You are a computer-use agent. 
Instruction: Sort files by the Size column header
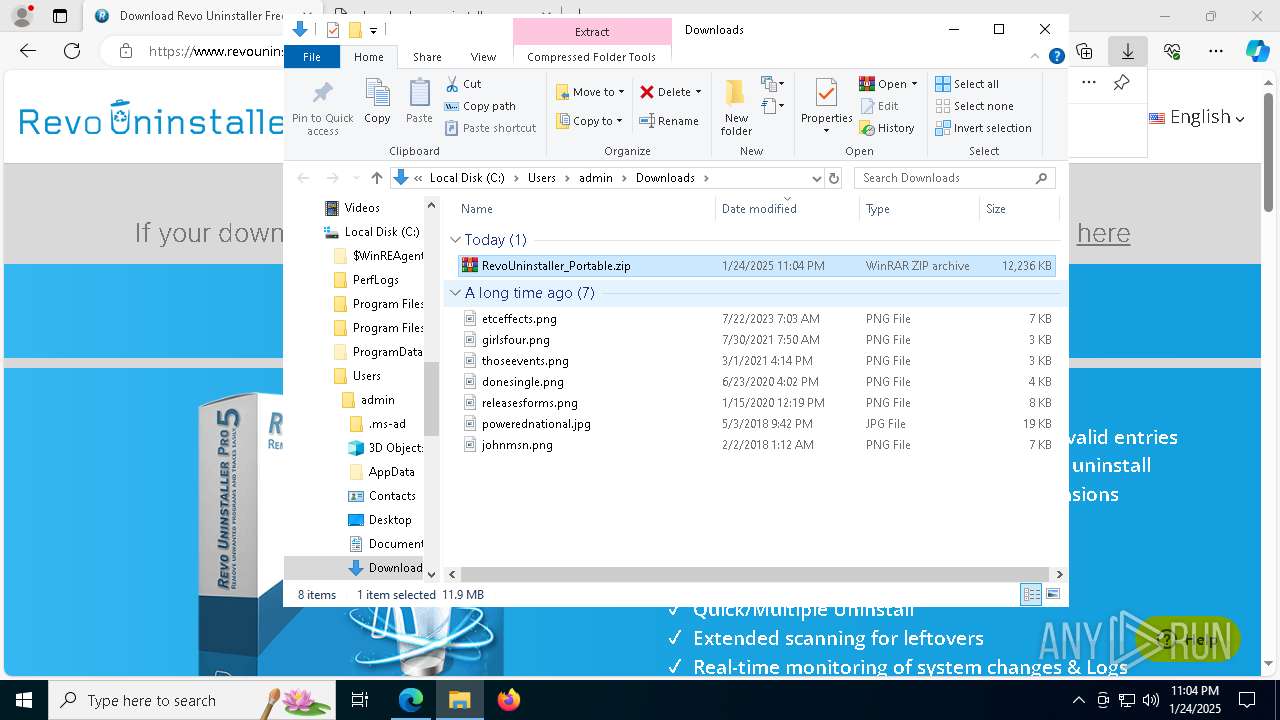coord(1018,209)
